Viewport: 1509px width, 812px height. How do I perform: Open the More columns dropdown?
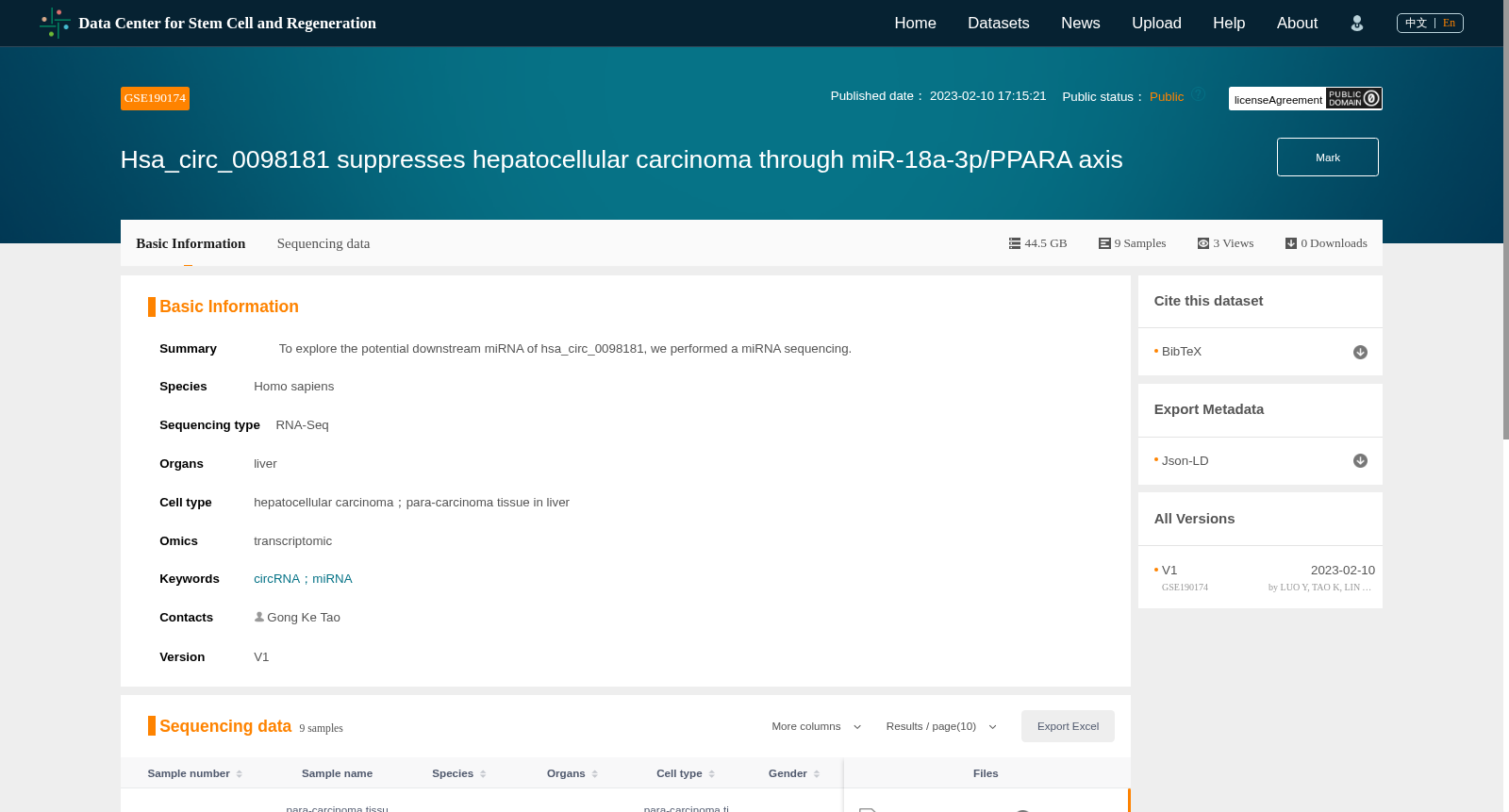[x=817, y=726]
